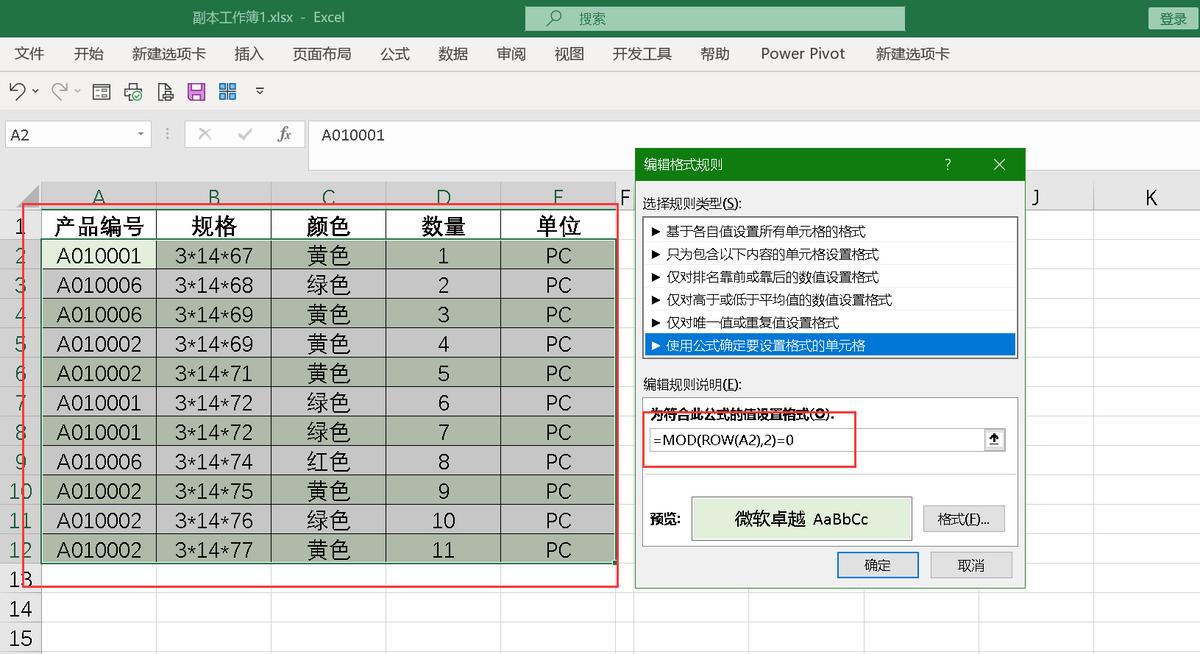Switch to the 数据 ribbon tab
This screenshot has width=1200, height=654.
(x=453, y=54)
